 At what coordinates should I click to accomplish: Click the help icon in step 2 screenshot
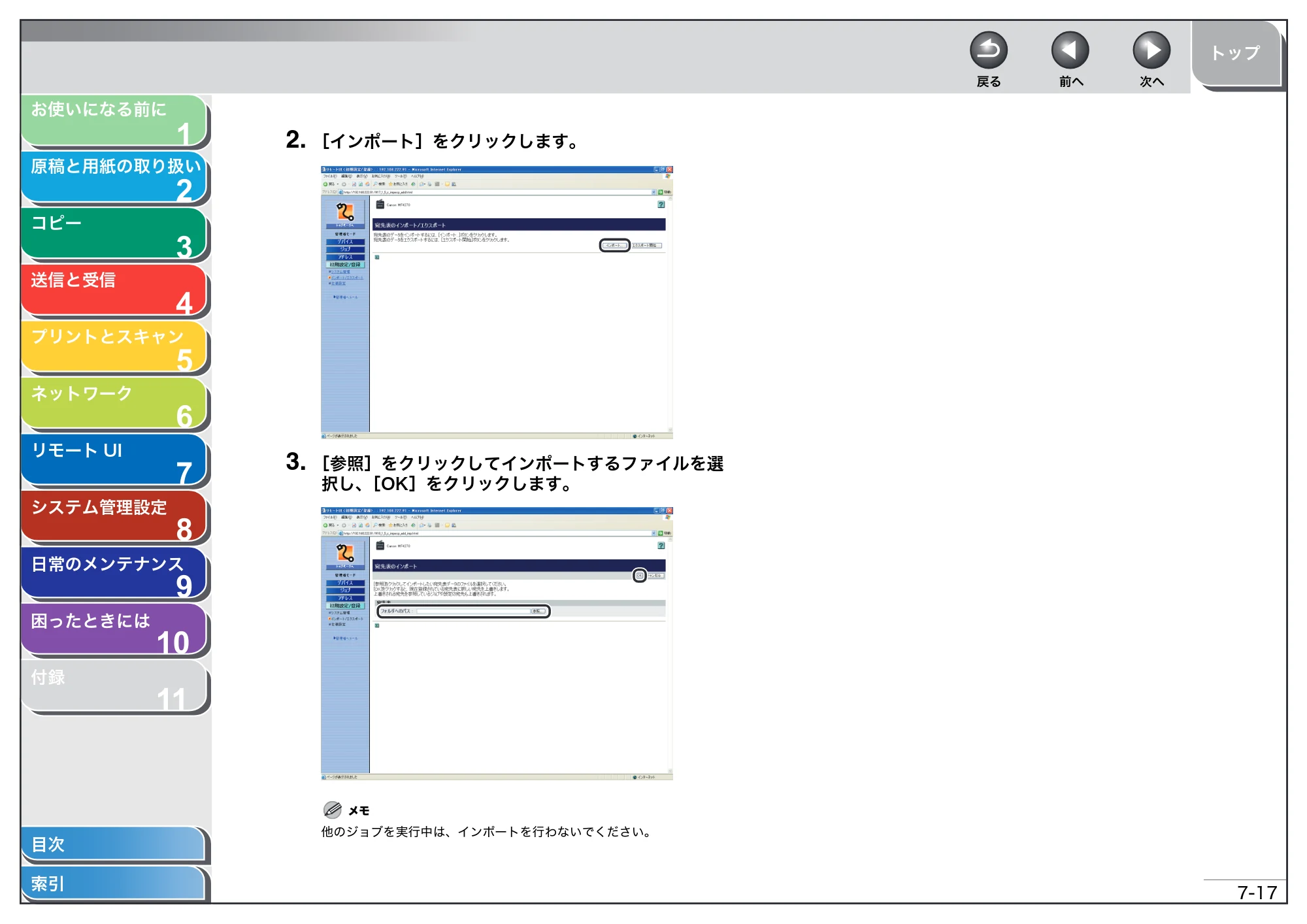click(x=661, y=205)
